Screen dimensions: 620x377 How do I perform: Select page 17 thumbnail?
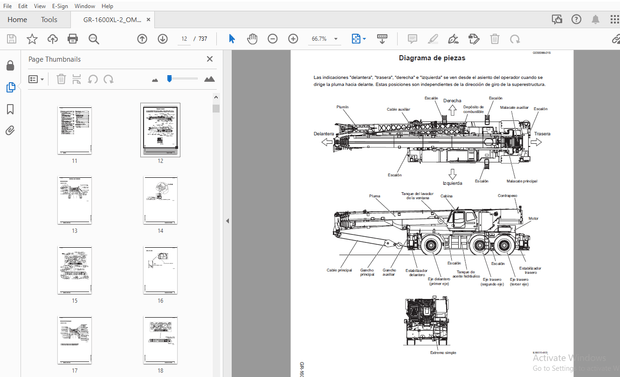75,340
